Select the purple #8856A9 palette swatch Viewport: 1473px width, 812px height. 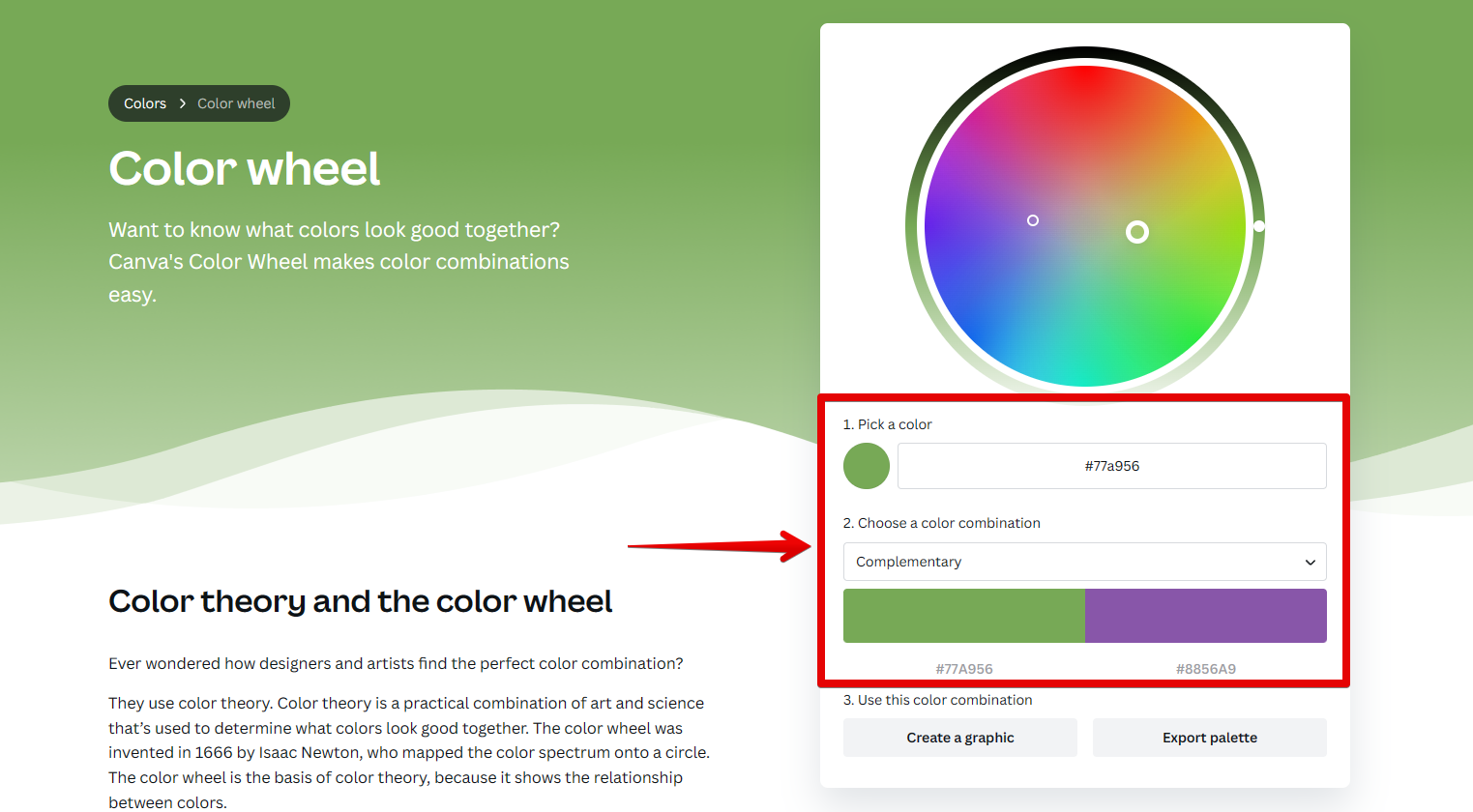[x=1205, y=616]
